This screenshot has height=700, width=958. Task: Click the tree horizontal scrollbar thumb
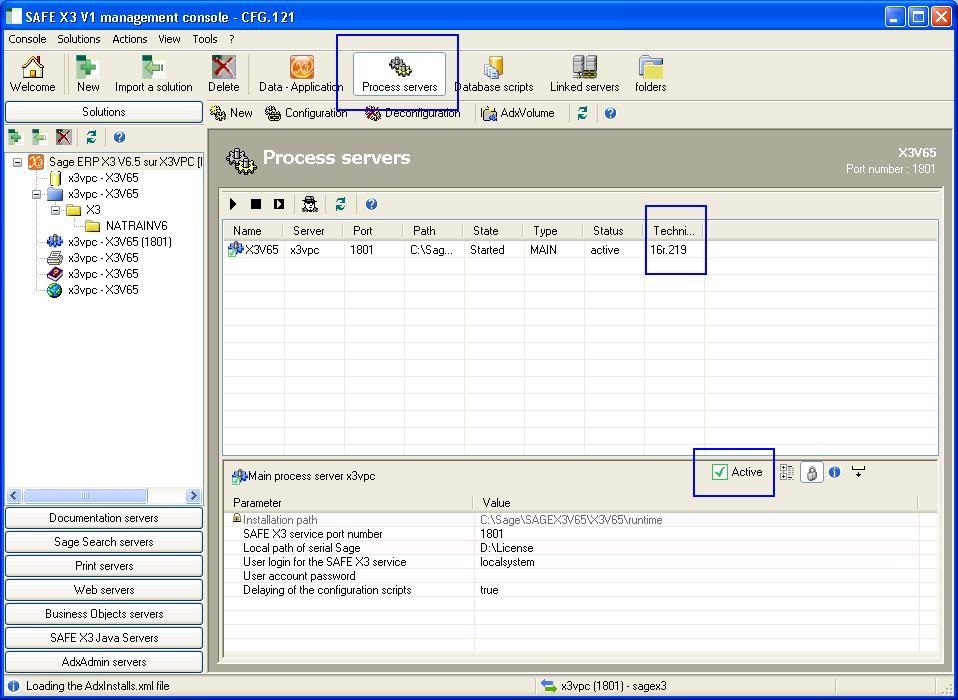85,495
